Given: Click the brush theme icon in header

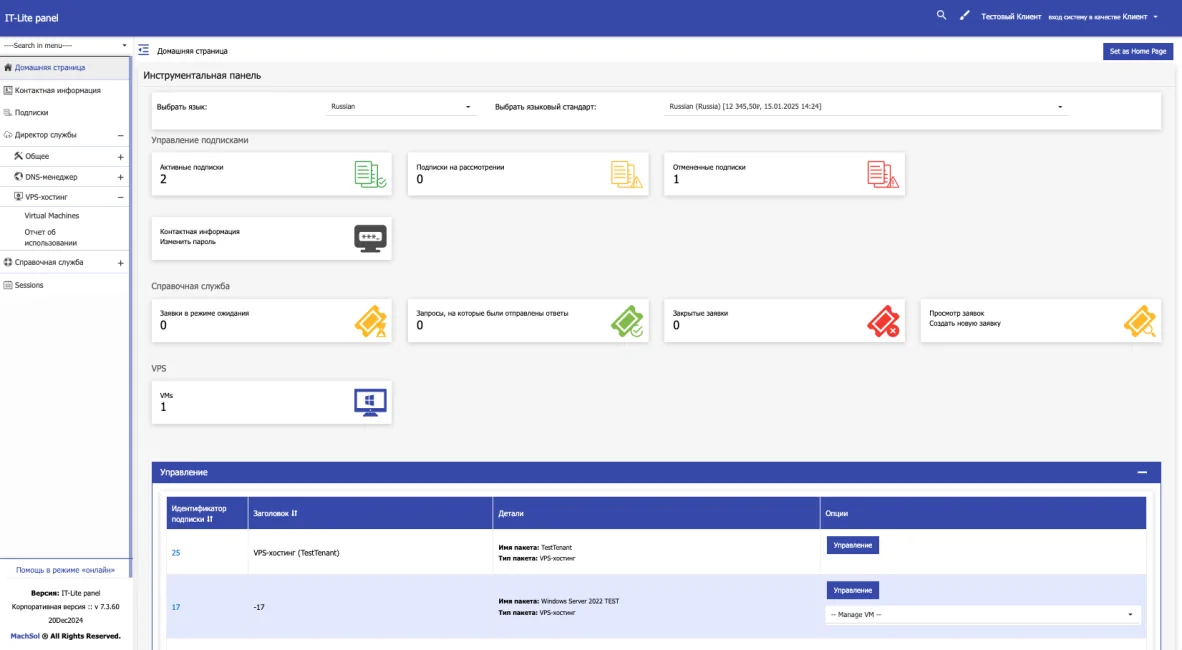Looking at the screenshot, I should pyautogui.click(x=964, y=15).
